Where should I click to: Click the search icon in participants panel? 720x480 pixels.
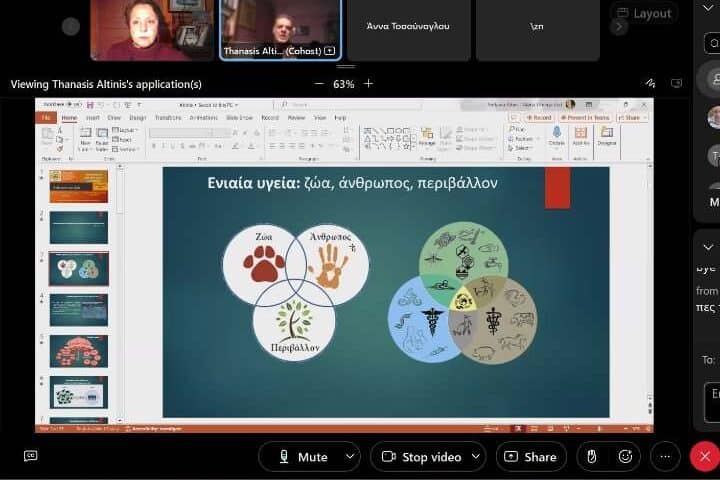pos(713,43)
